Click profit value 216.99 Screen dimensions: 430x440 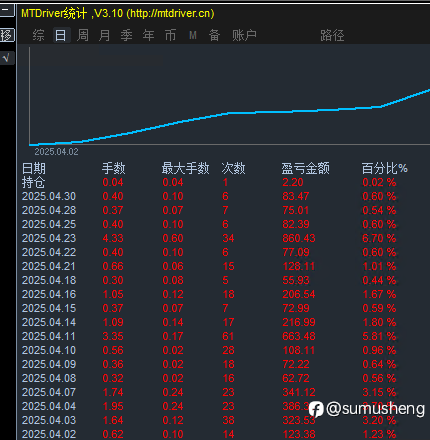pyautogui.click(x=299, y=322)
